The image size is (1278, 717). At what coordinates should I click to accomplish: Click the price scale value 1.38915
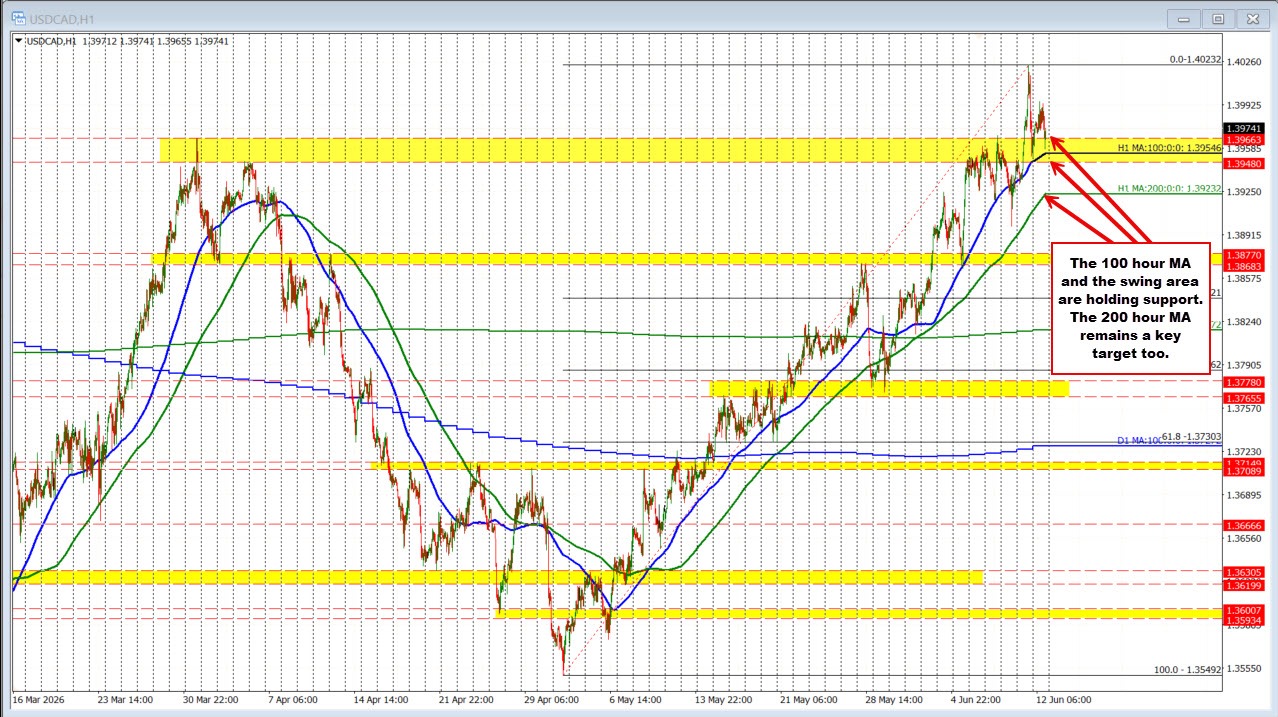coord(1245,235)
